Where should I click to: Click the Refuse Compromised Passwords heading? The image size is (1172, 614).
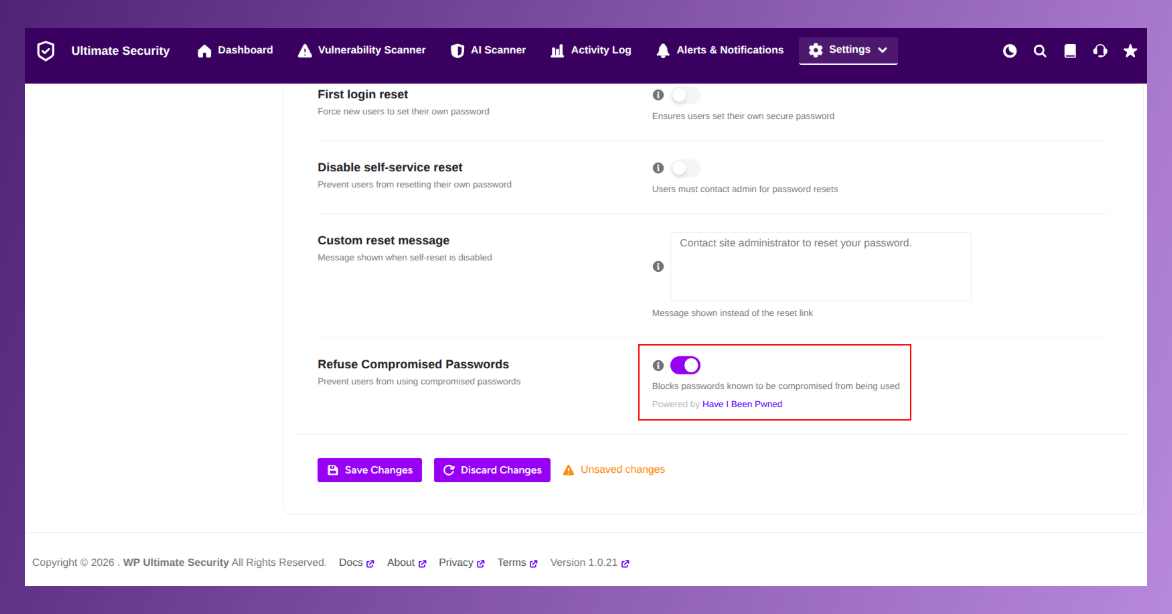point(413,364)
